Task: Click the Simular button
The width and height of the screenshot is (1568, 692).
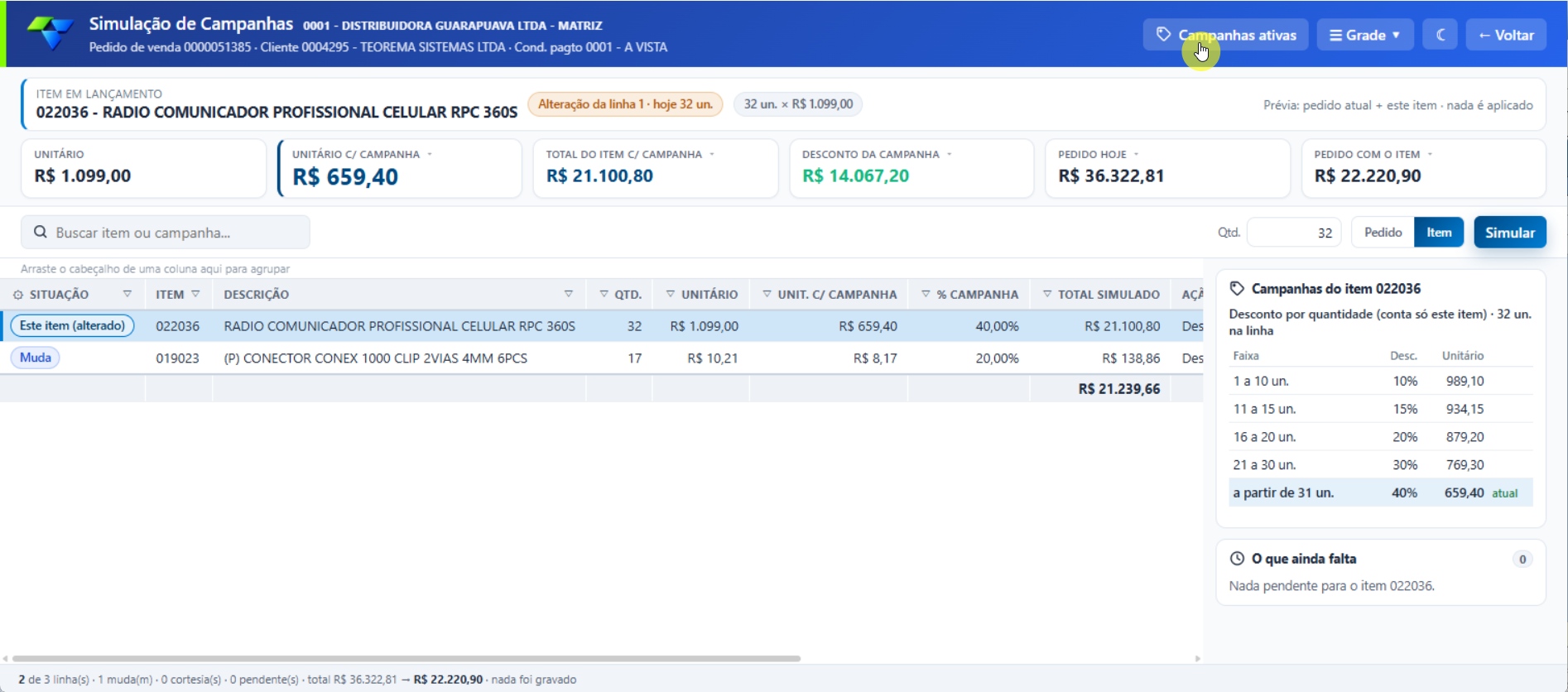Action: click(1510, 233)
